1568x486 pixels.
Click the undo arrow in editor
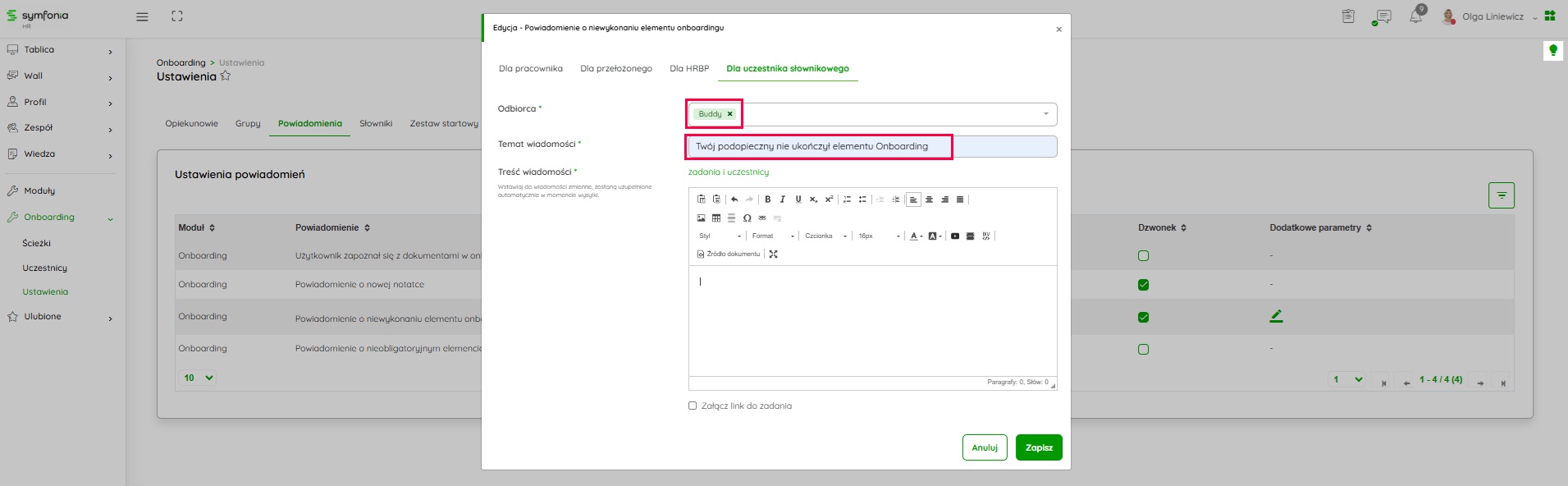tap(734, 199)
